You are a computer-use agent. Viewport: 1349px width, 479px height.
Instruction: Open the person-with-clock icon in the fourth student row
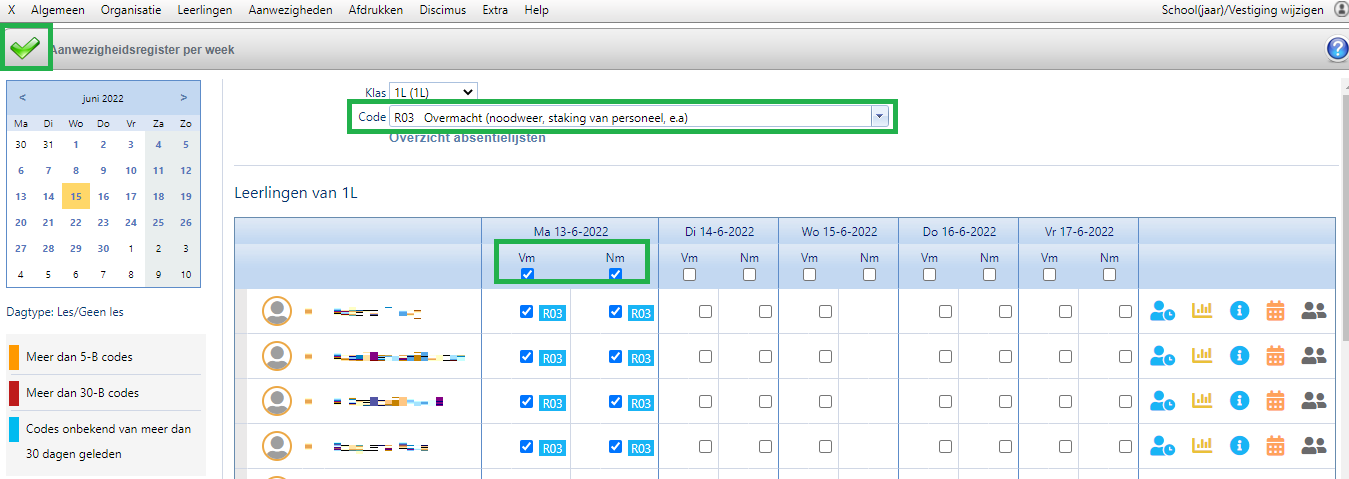pos(1163,446)
